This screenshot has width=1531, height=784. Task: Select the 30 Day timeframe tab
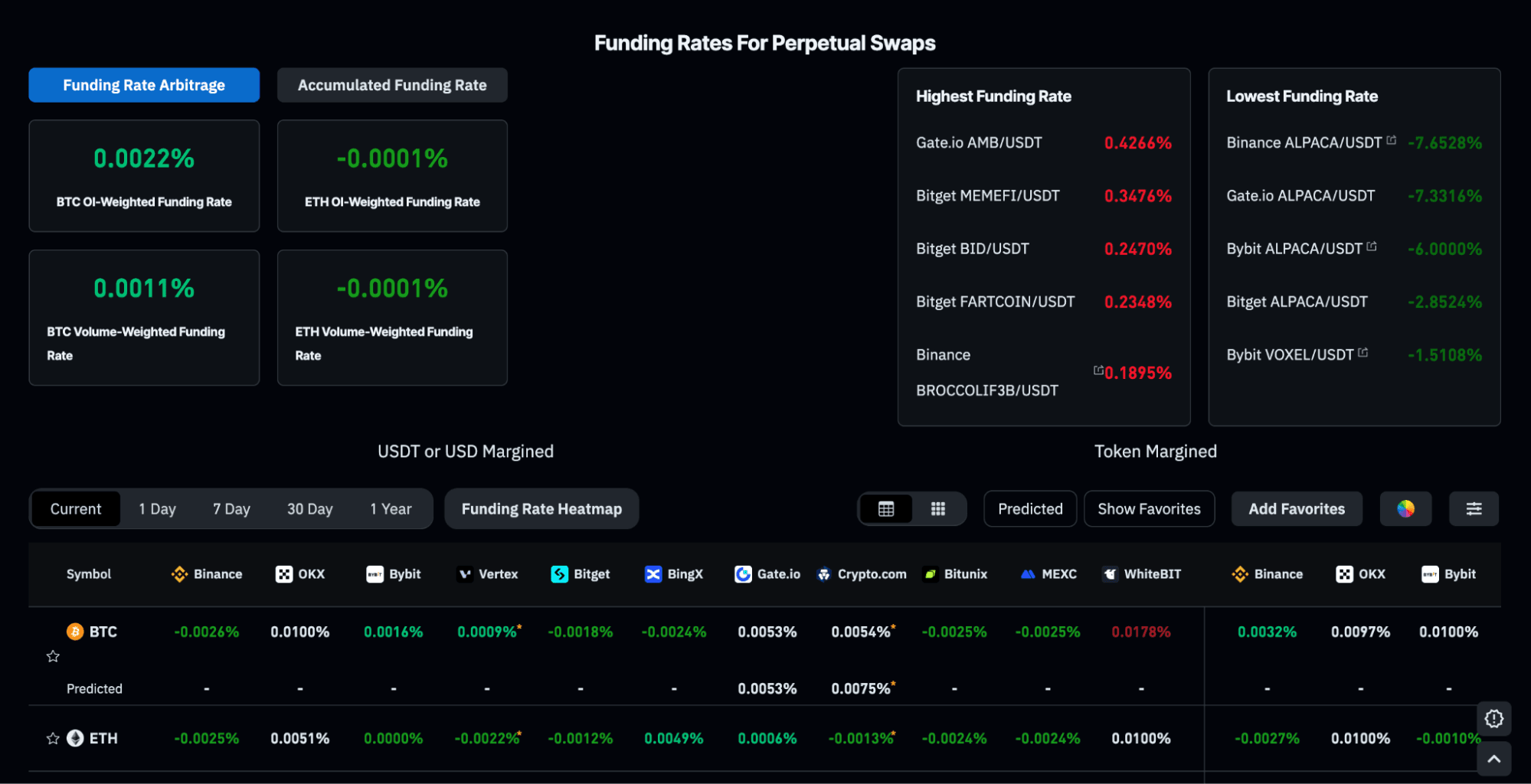click(309, 509)
